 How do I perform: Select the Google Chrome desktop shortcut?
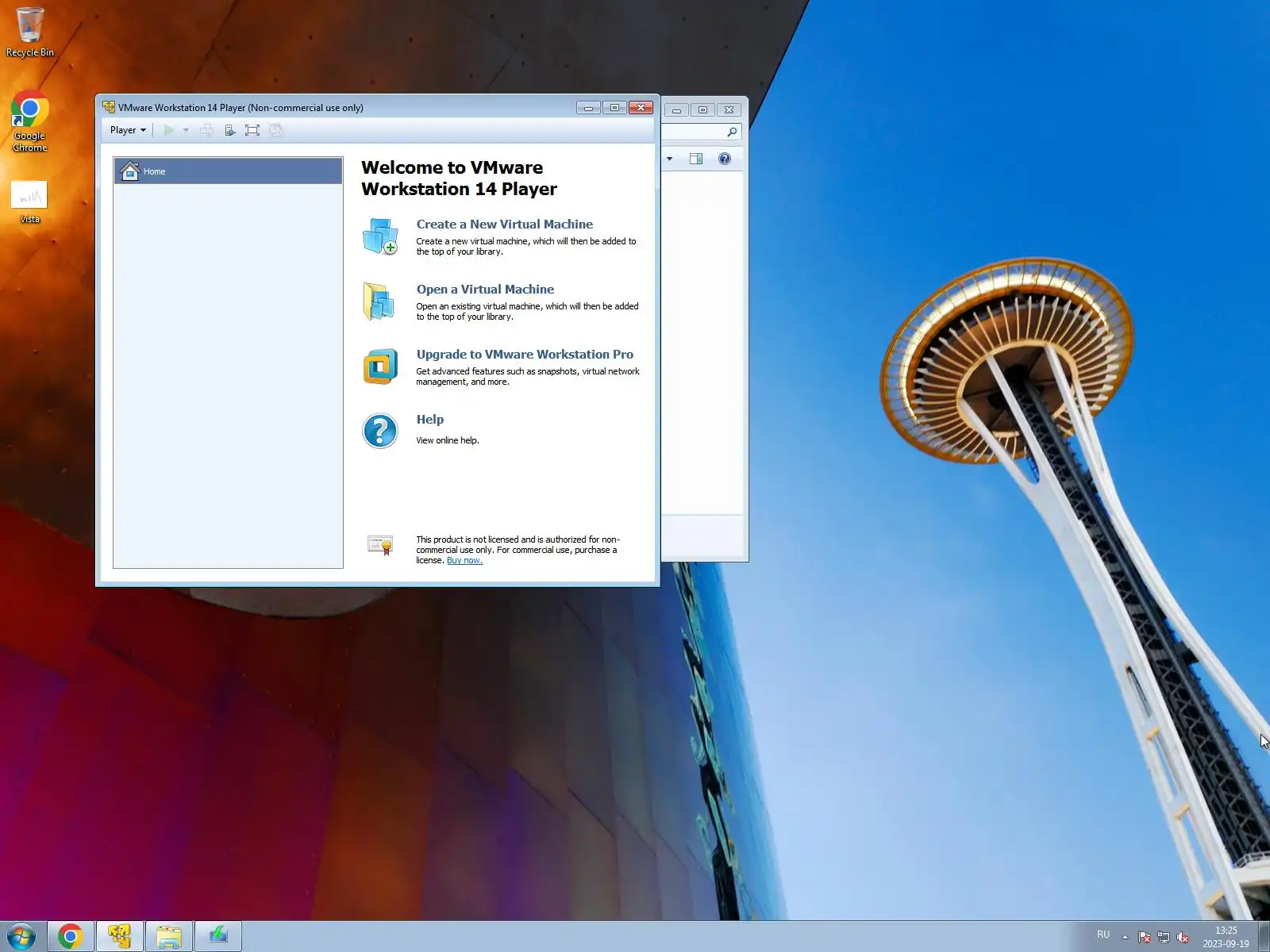[29, 121]
